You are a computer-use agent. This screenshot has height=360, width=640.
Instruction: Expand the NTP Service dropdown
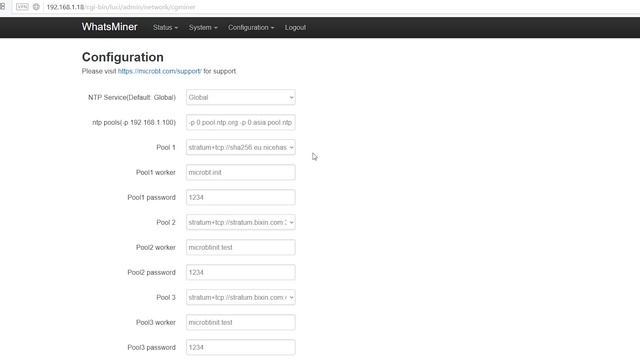click(240, 97)
